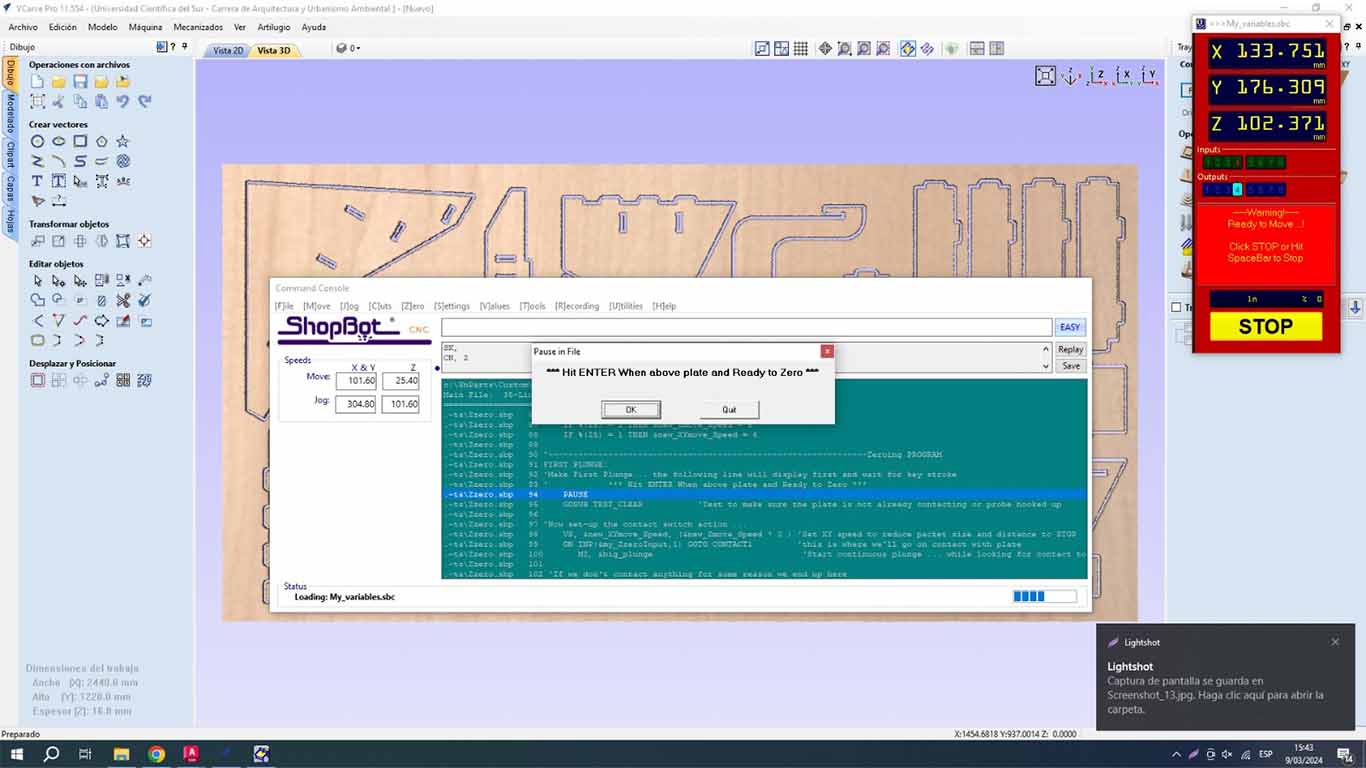Click the view along X axis icon
1366x768 pixels.
(1124, 76)
